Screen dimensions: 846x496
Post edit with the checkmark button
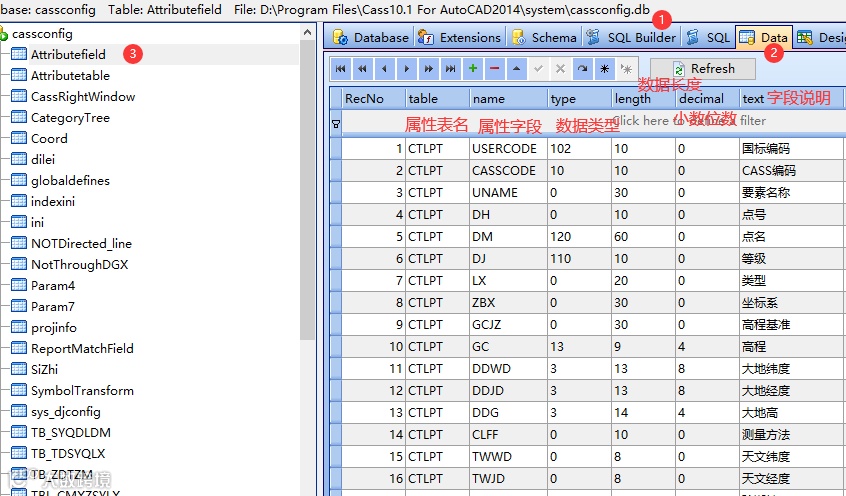click(538, 69)
